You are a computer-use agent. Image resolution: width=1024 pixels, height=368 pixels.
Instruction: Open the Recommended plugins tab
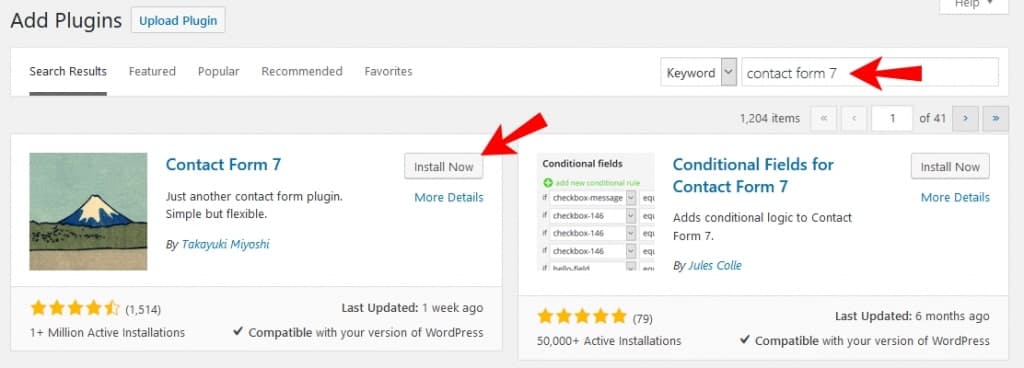coord(302,71)
